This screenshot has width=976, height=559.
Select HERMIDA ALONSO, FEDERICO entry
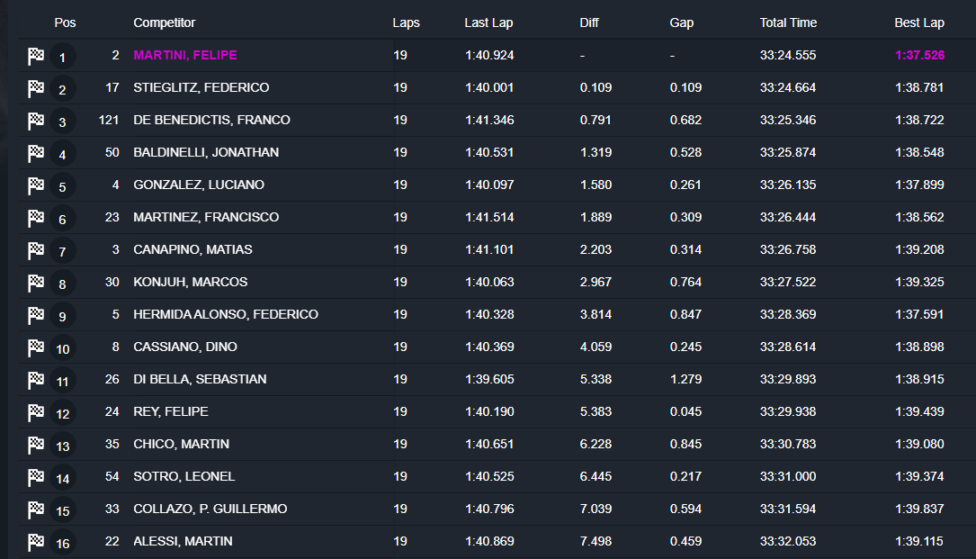tap(226, 315)
